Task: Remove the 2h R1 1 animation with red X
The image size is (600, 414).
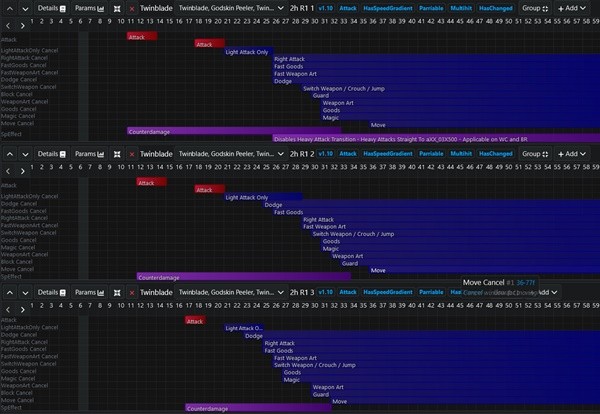Action: point(131,8)
